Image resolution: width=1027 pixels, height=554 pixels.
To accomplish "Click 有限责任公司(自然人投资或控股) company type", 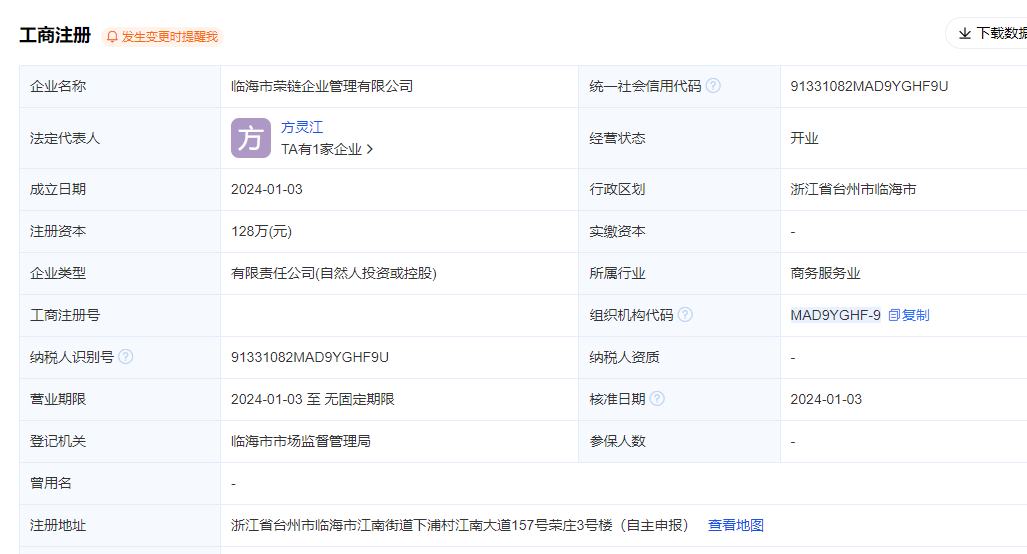I will (x=333, y=273).
